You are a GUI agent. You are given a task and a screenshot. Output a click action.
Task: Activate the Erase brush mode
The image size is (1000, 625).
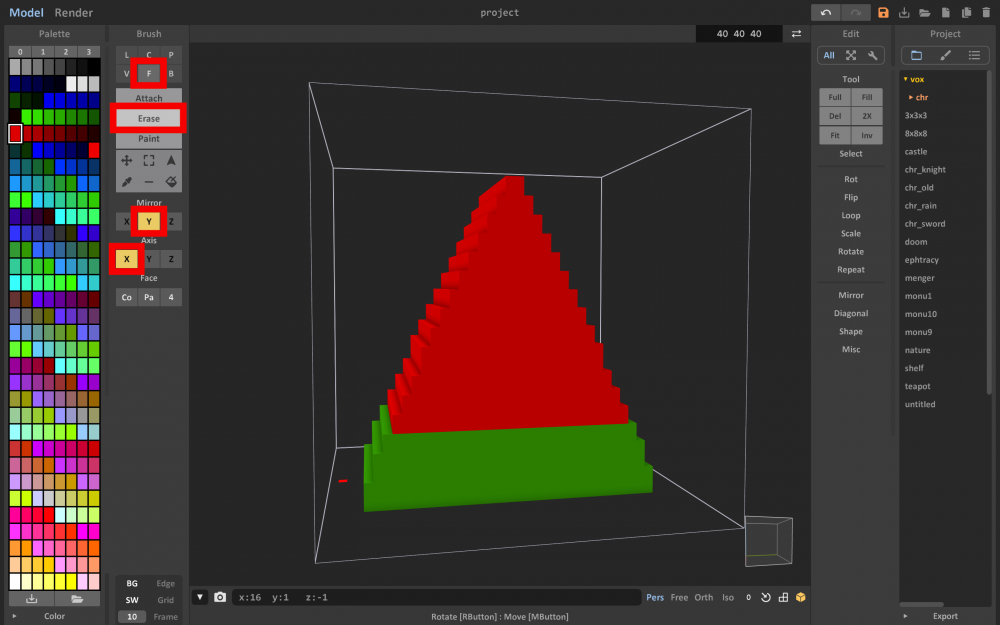(x=148, y=117)
